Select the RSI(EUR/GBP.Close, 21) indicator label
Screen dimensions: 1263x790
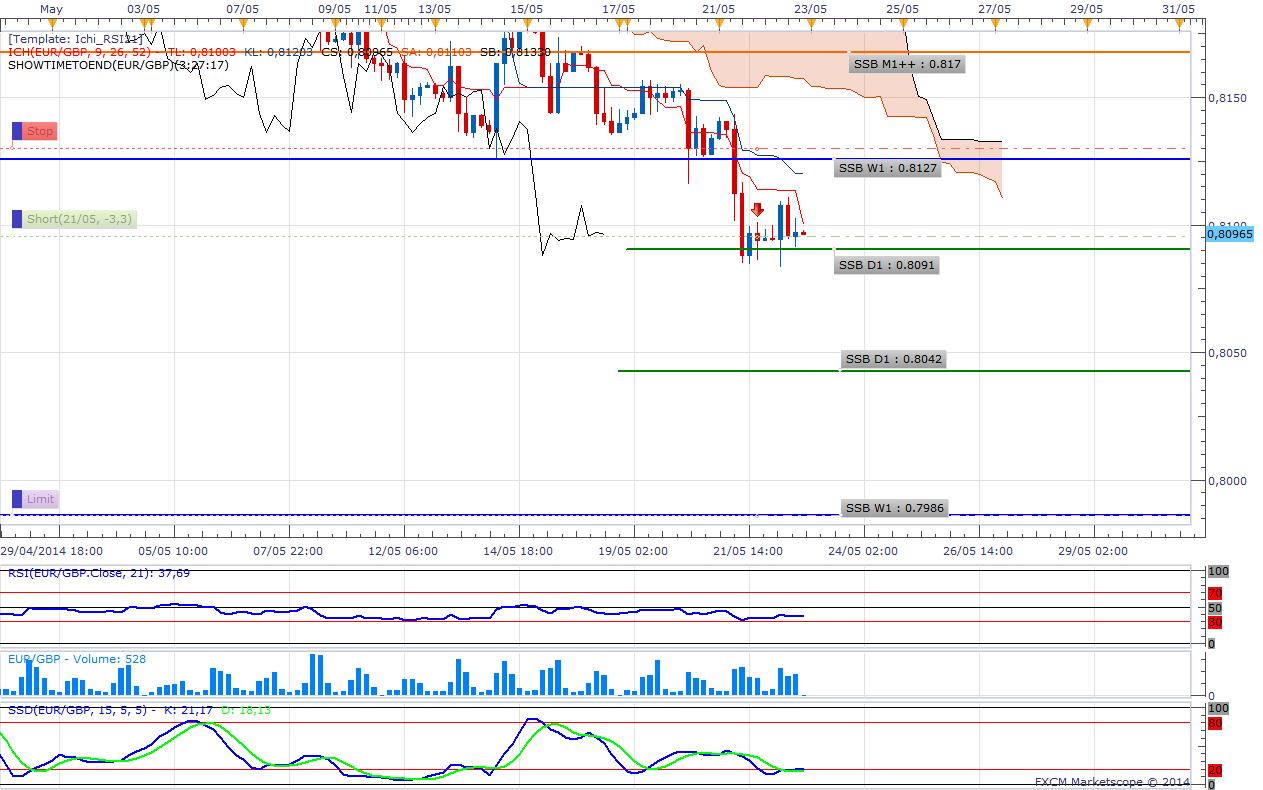[98, 573]
